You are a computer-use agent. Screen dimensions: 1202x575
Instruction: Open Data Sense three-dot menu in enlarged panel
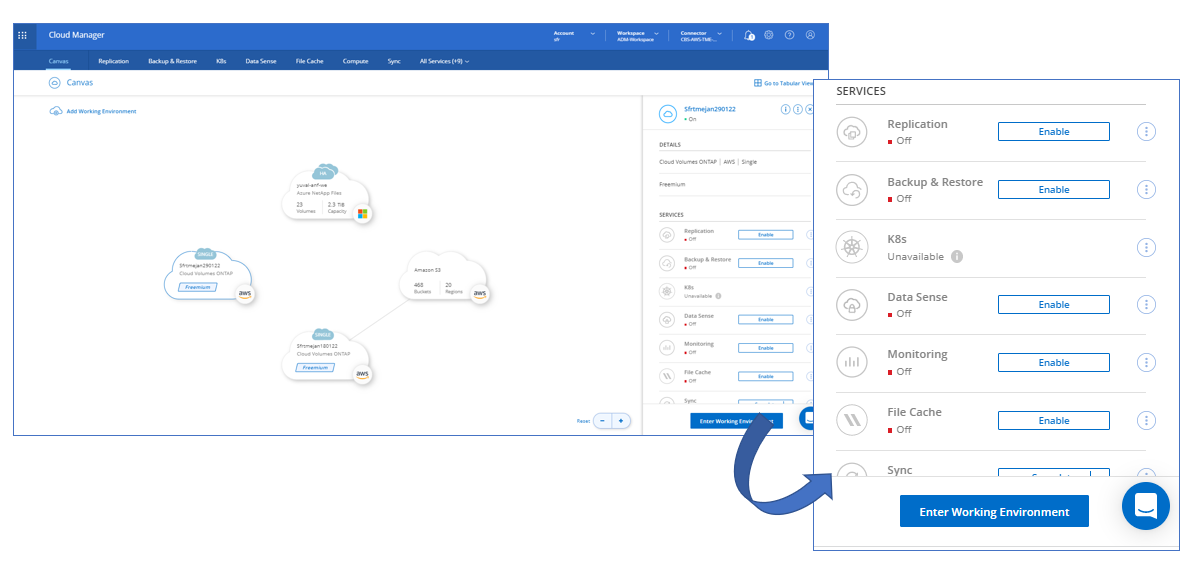[1147, 305]
